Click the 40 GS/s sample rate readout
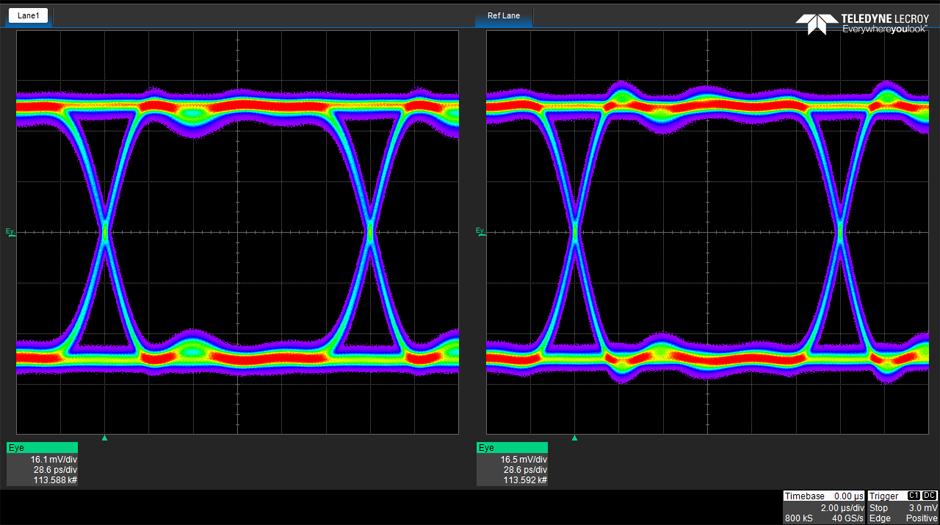The image size is (940, 525). pyautogui.click(x=849, y=518)
